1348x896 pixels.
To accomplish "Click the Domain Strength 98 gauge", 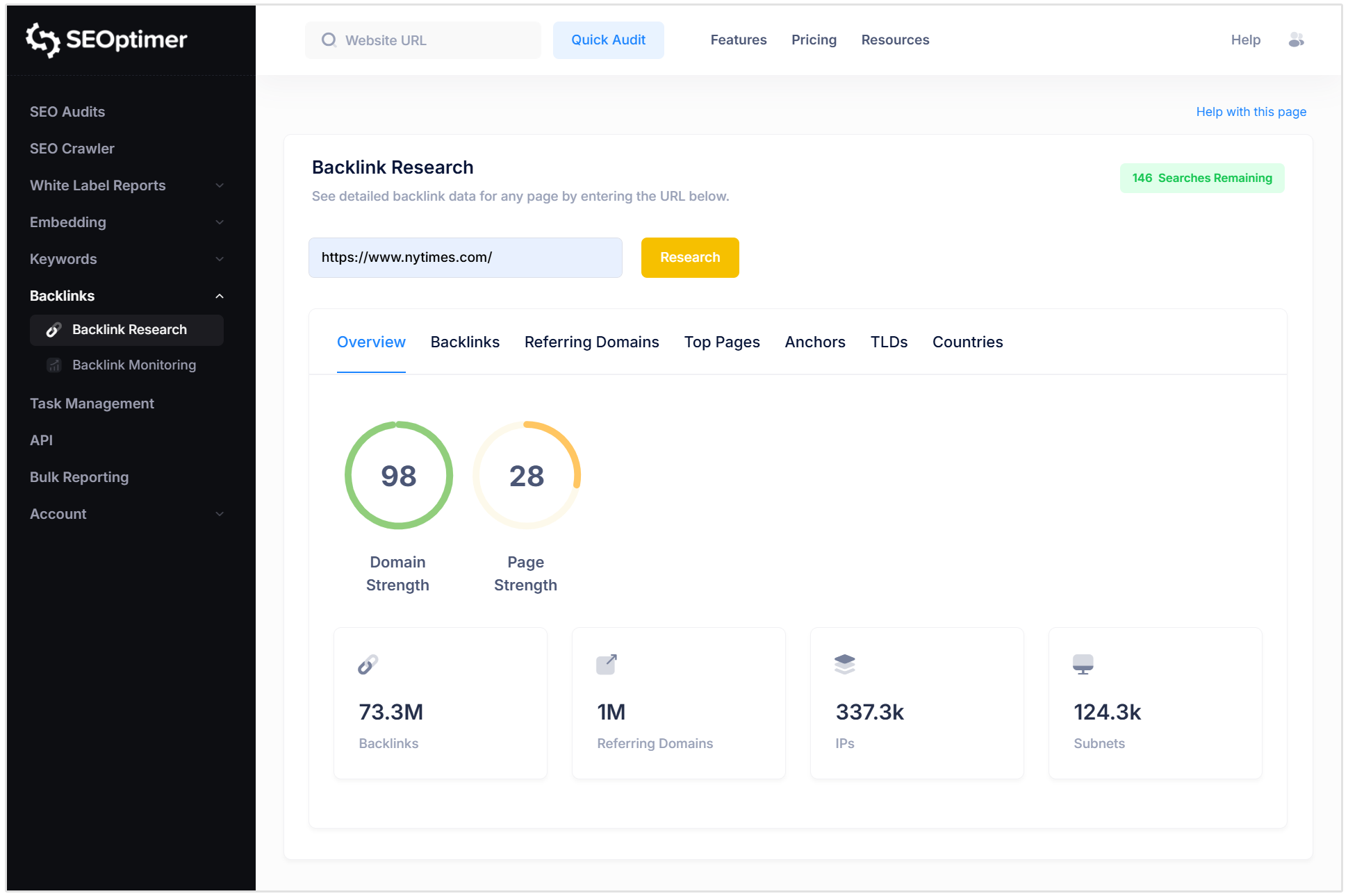I will coord(399,476).
